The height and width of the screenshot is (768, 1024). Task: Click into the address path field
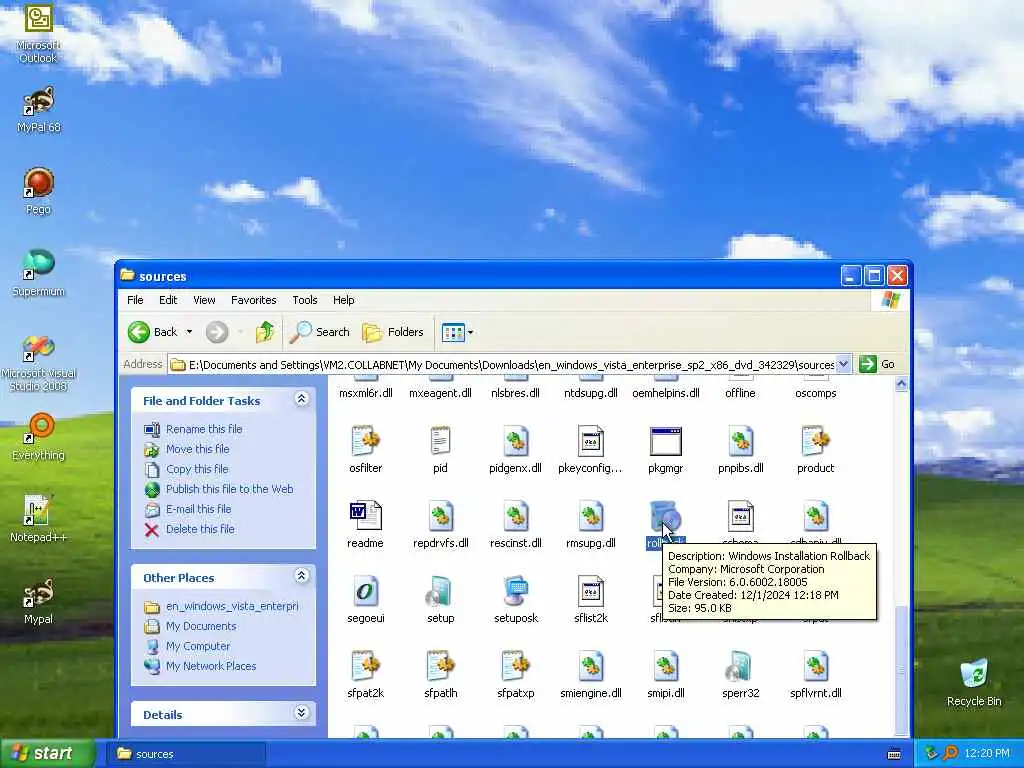coord(509,364)
